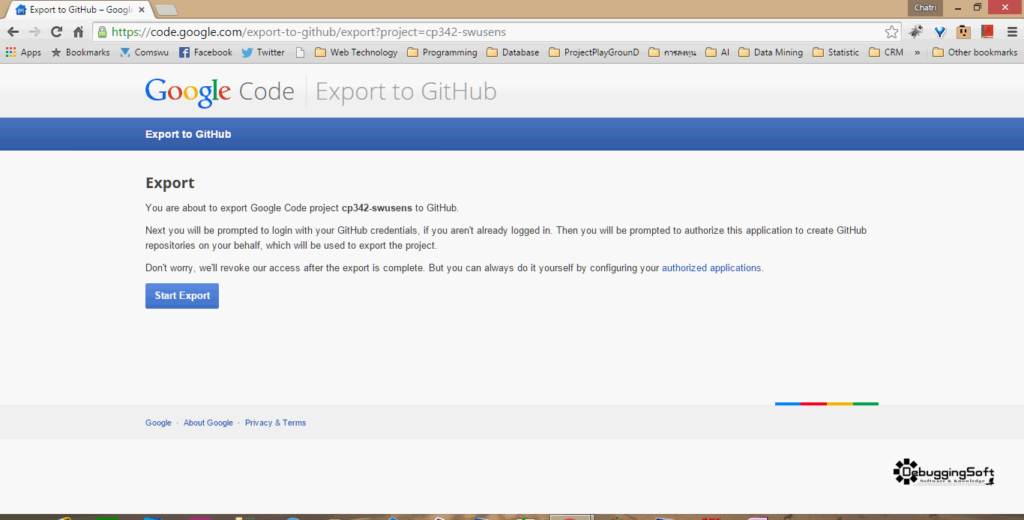Reload the current page
1024x520 pixels.
(x=57, y=32)
